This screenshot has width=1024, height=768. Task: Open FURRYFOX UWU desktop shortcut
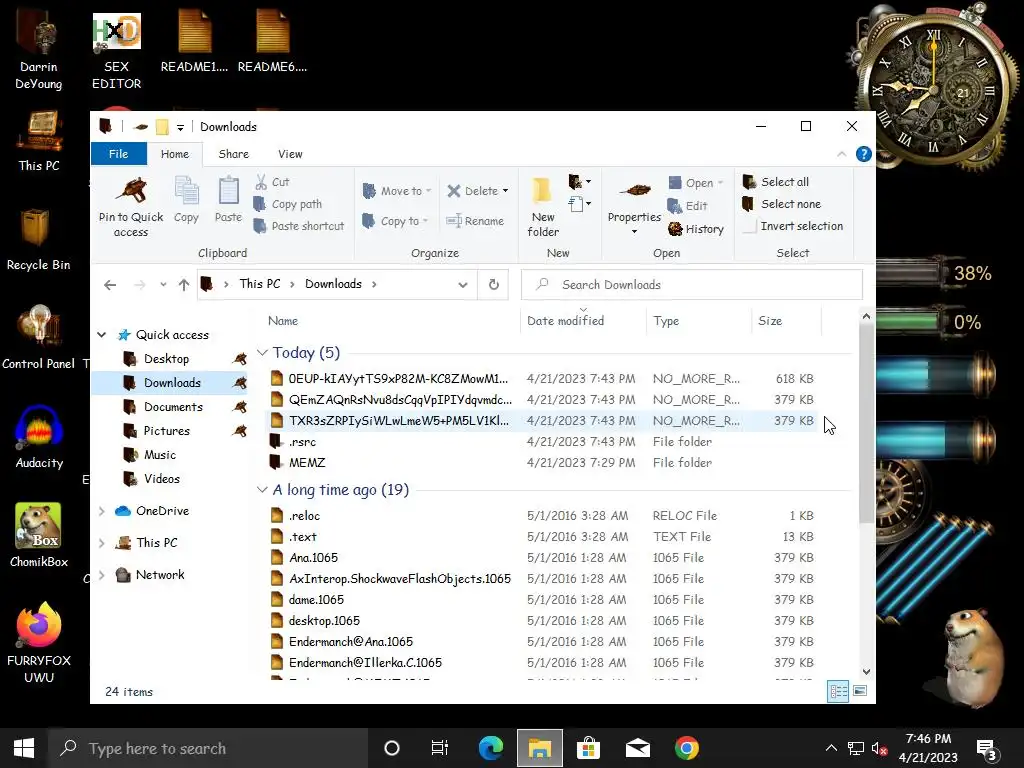click(39, 643)
